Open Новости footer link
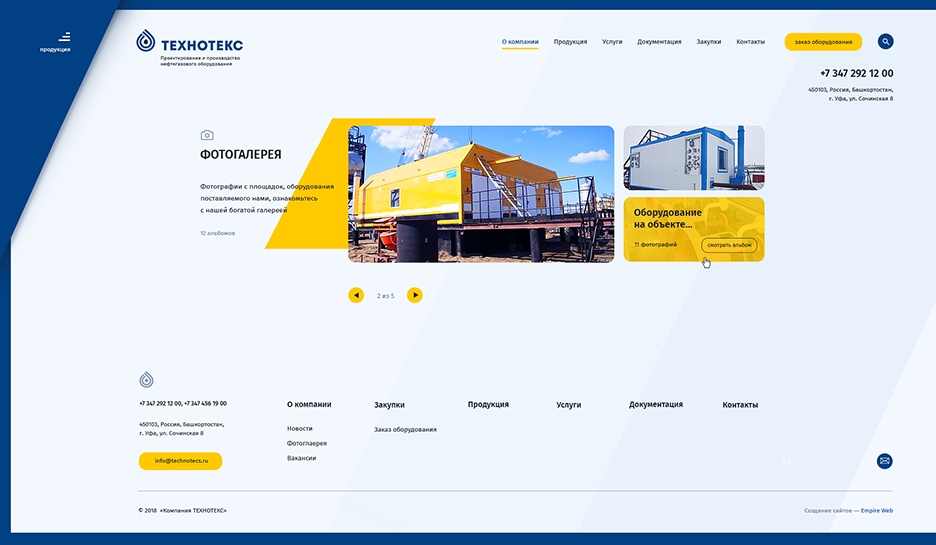Screen dimensions: 936x545 pyautogui.click(x=300, y=429)
